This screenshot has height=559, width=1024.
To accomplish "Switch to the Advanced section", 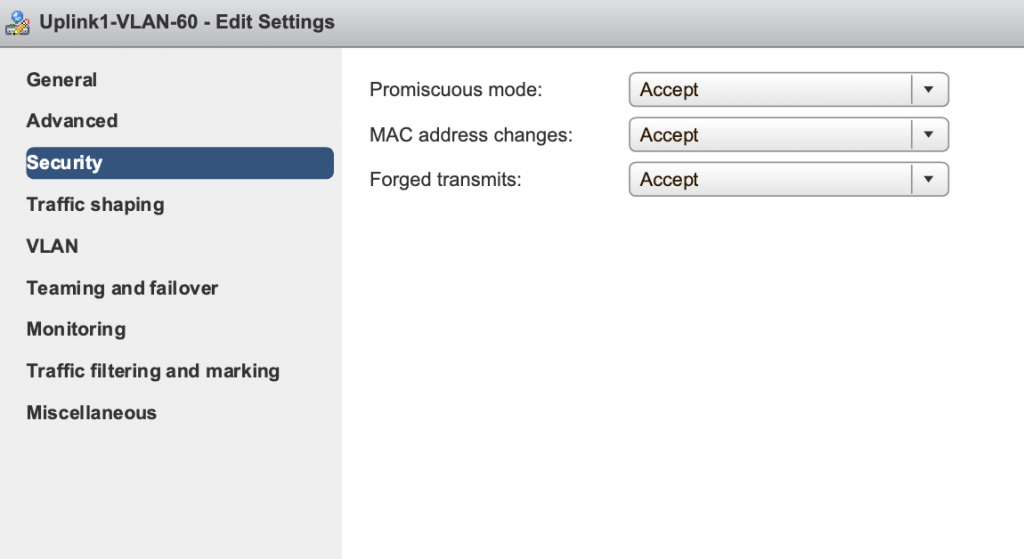I will coord(72,121).
